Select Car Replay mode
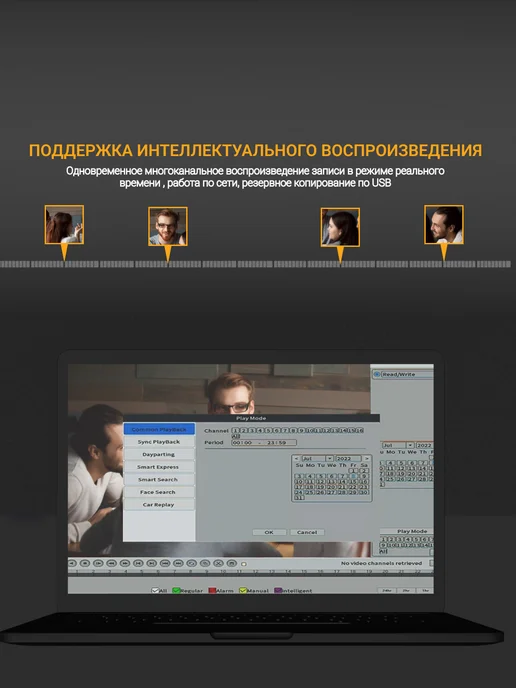 tap(159, 505)
